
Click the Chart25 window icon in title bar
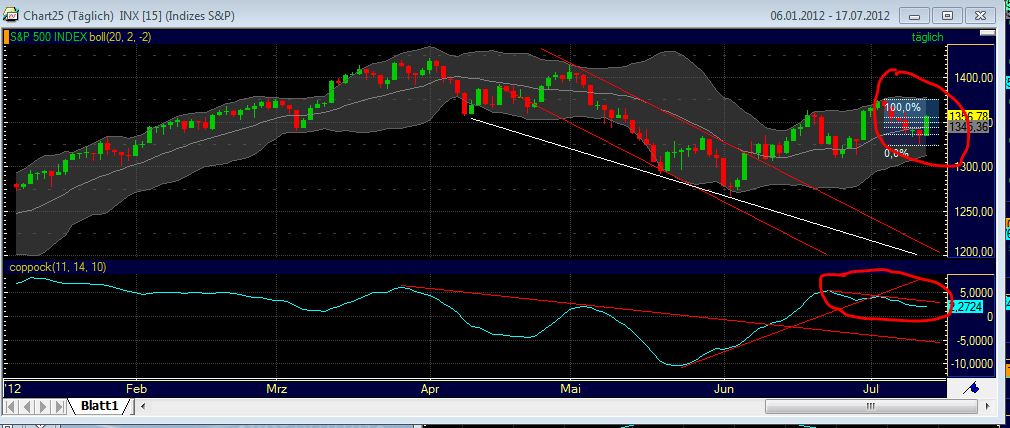[x=10, y=15]
